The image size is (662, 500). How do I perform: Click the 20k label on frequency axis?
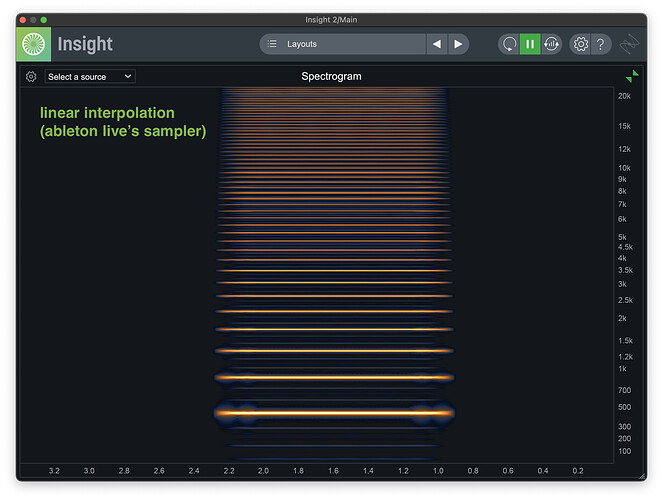click(624, 97)
